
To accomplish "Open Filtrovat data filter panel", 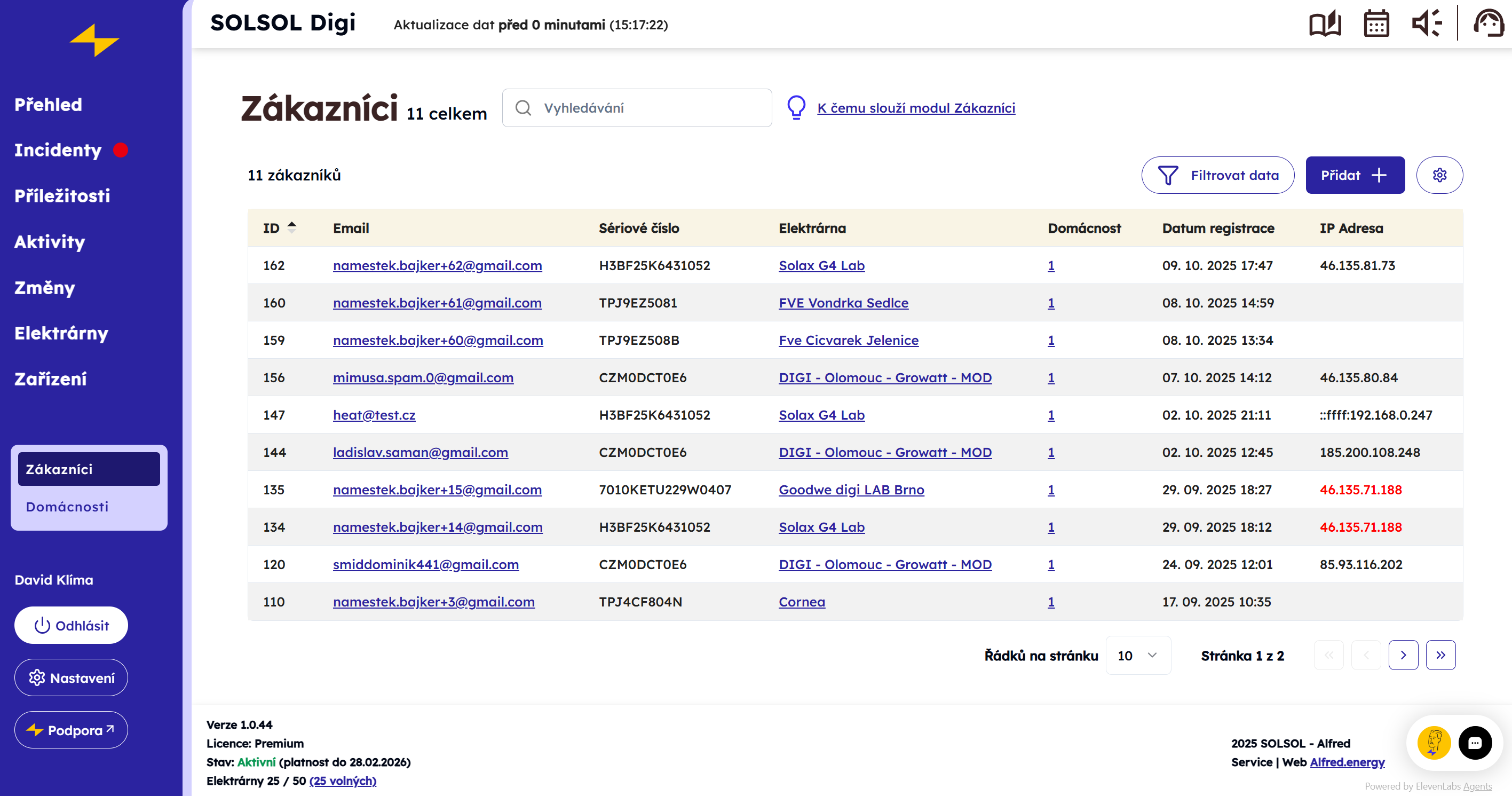I will [x=1217, y=175].
